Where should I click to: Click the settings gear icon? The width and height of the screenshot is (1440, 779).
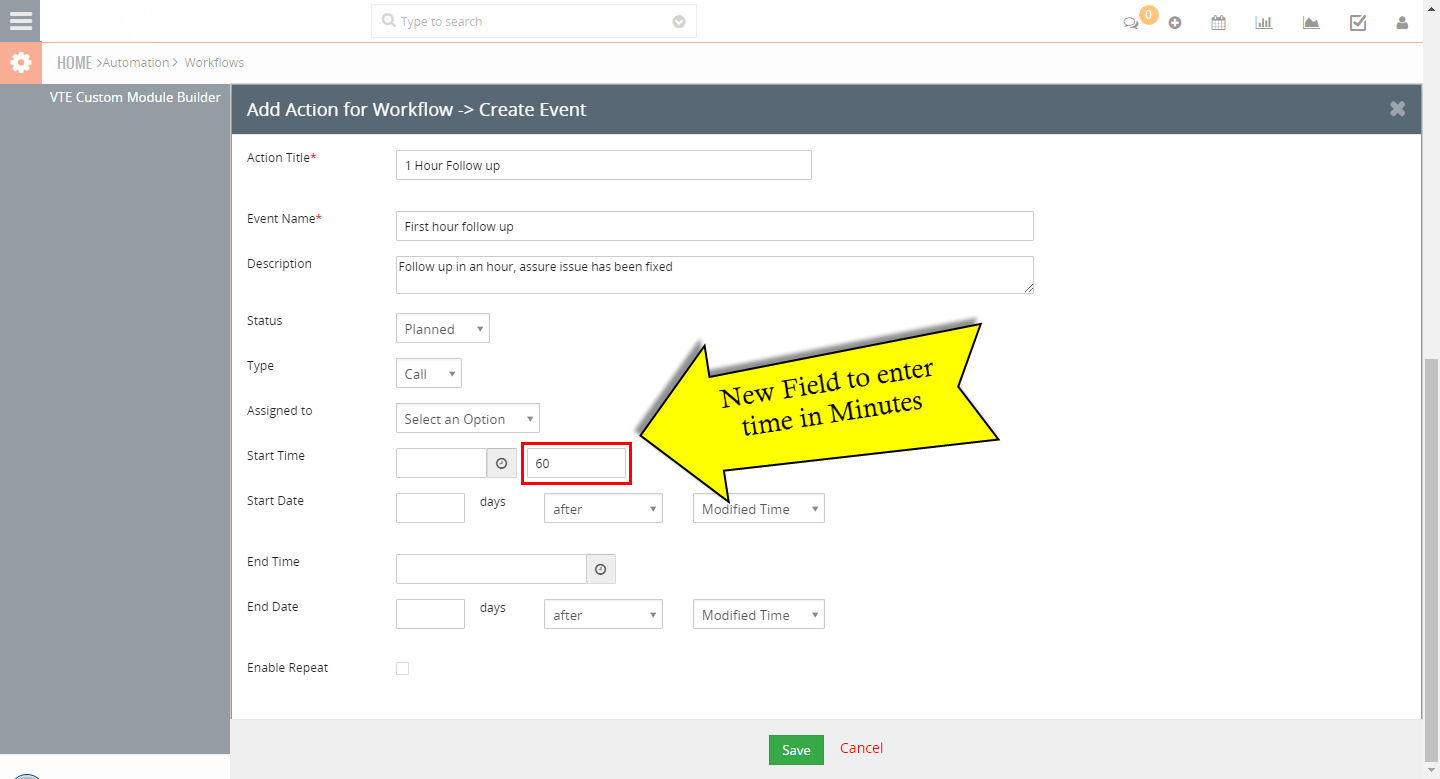tap(20, 62)
